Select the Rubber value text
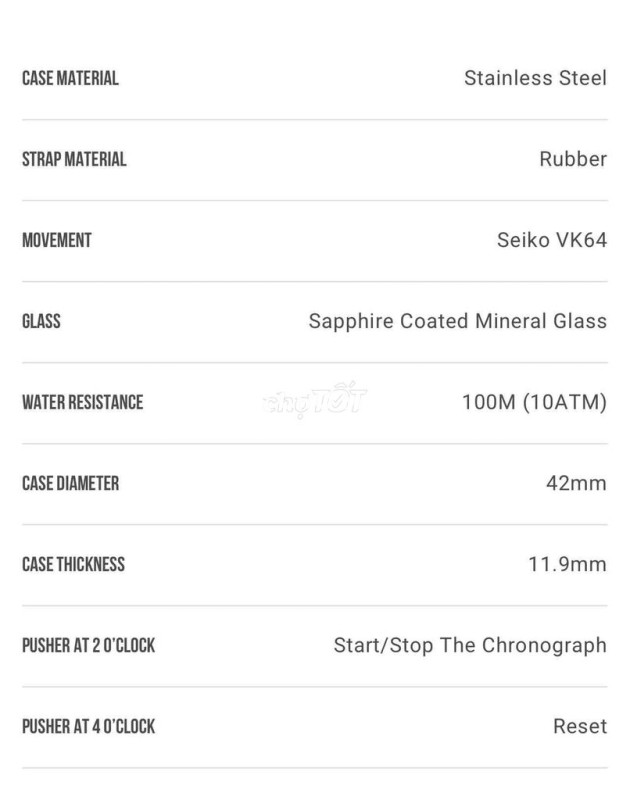The height and width of the screenshot is (800, 630). coord(573,159)
